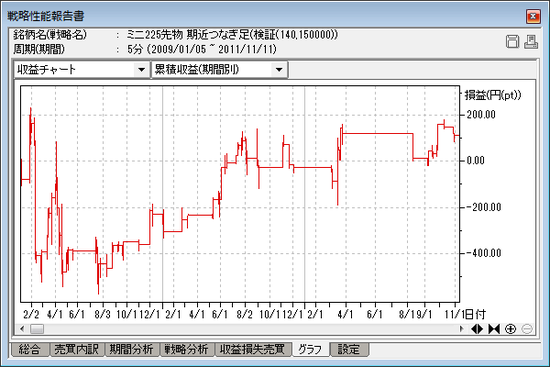Click the 11/1 date axis label

coord(455,314)
